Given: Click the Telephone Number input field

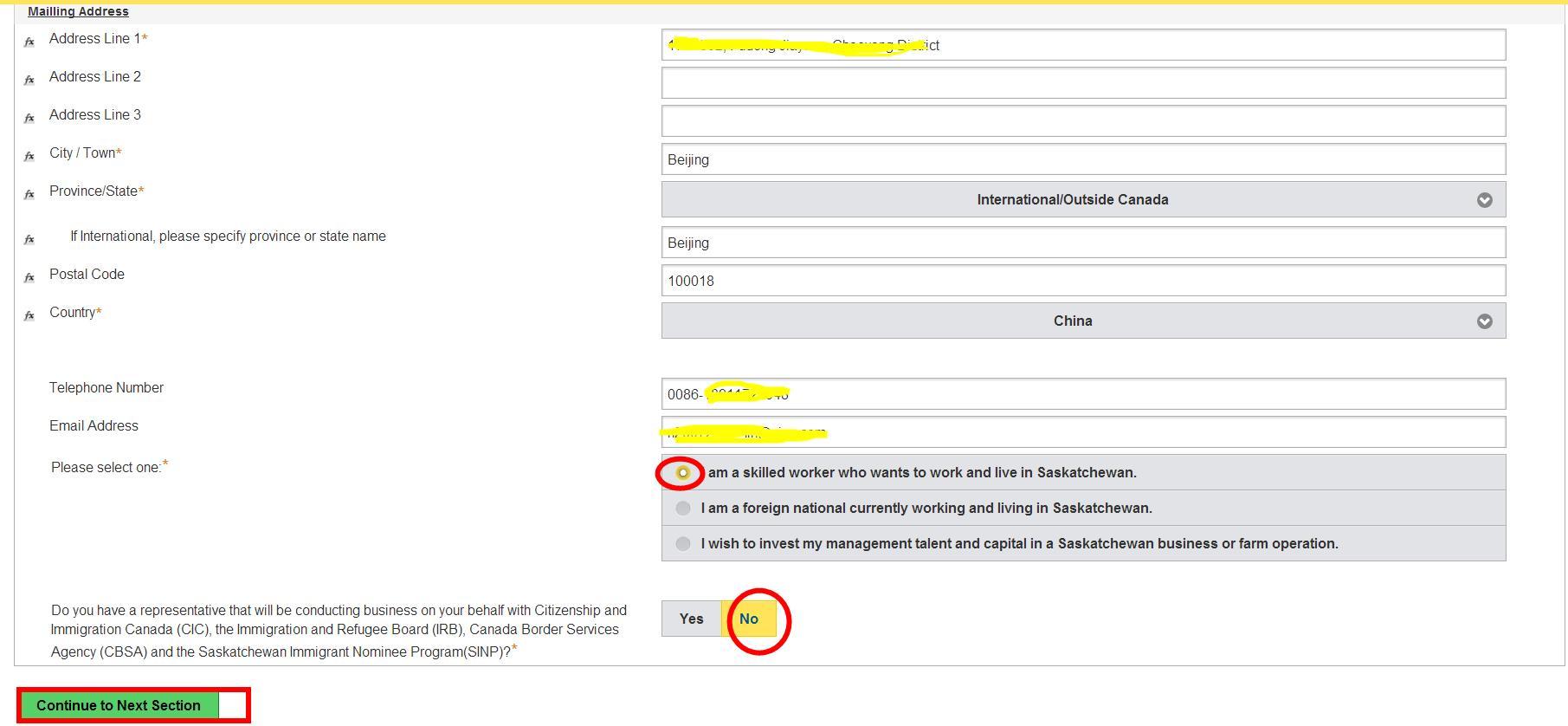Looking at the screenshot, I should tap(1082, 394).
